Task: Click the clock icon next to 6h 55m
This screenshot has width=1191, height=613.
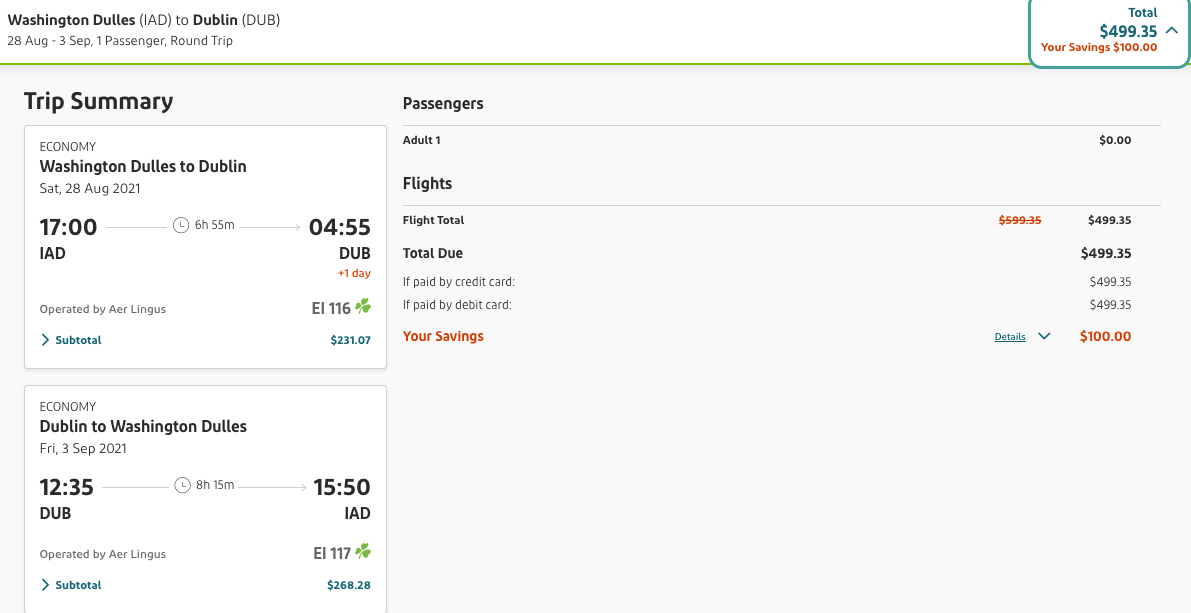Action: (x=181, y=225)
